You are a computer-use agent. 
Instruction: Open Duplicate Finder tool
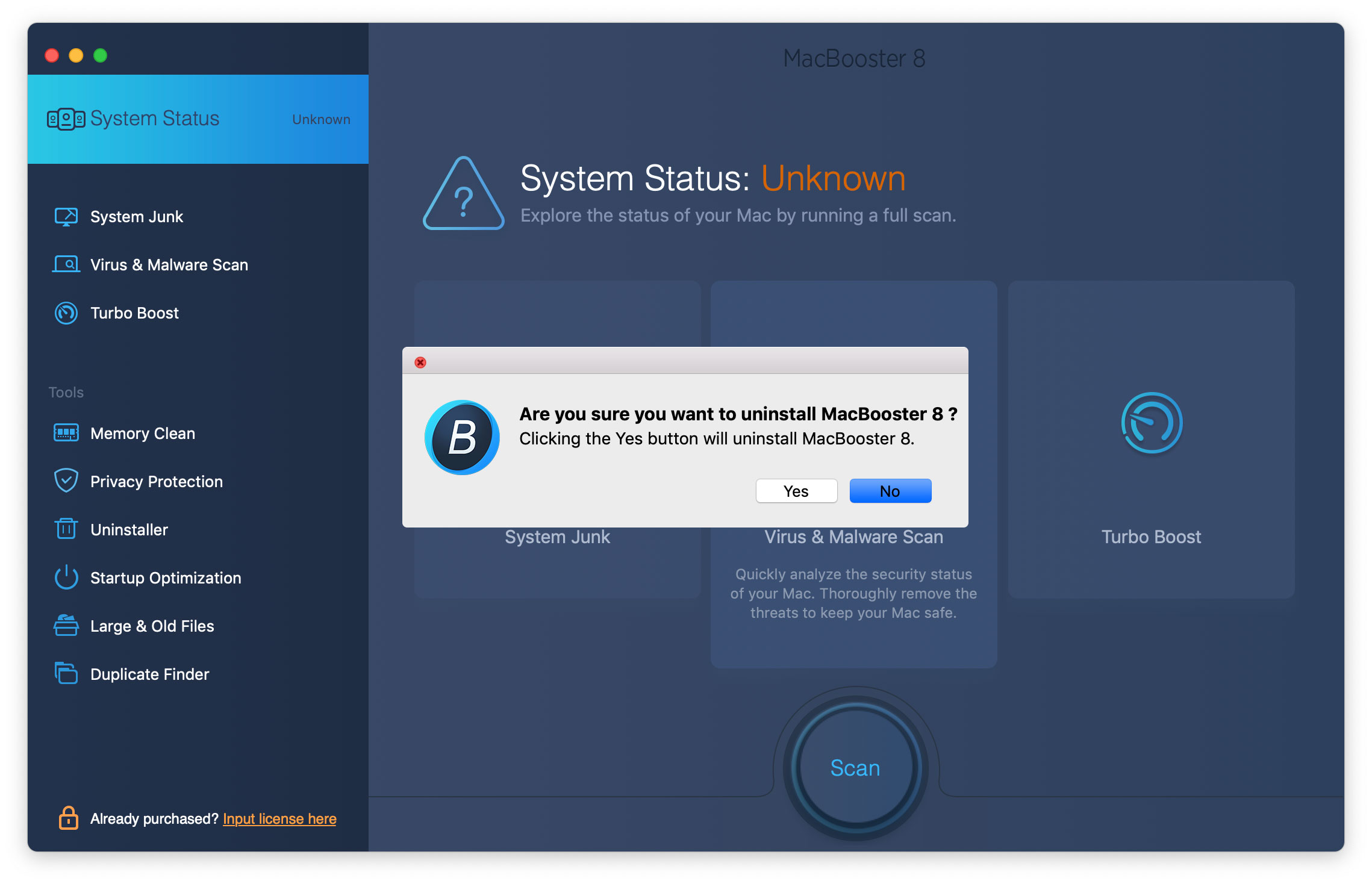tap(149, 674)
